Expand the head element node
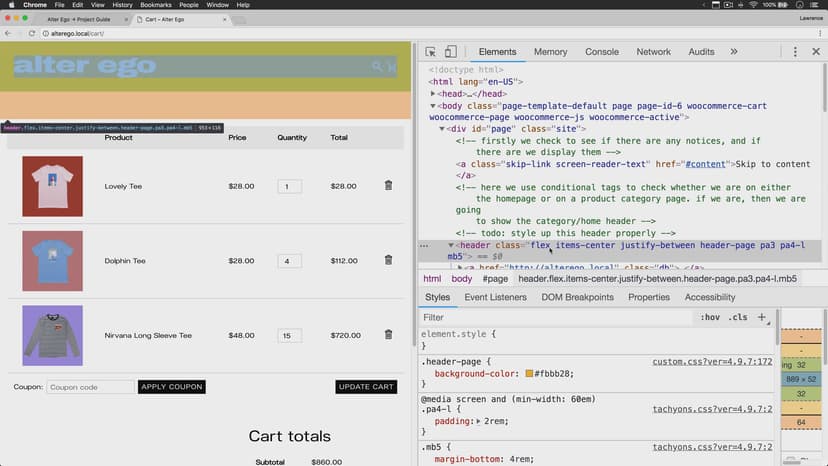The width and height of the screenshot is (828, 466). click(x=434, y=93)
